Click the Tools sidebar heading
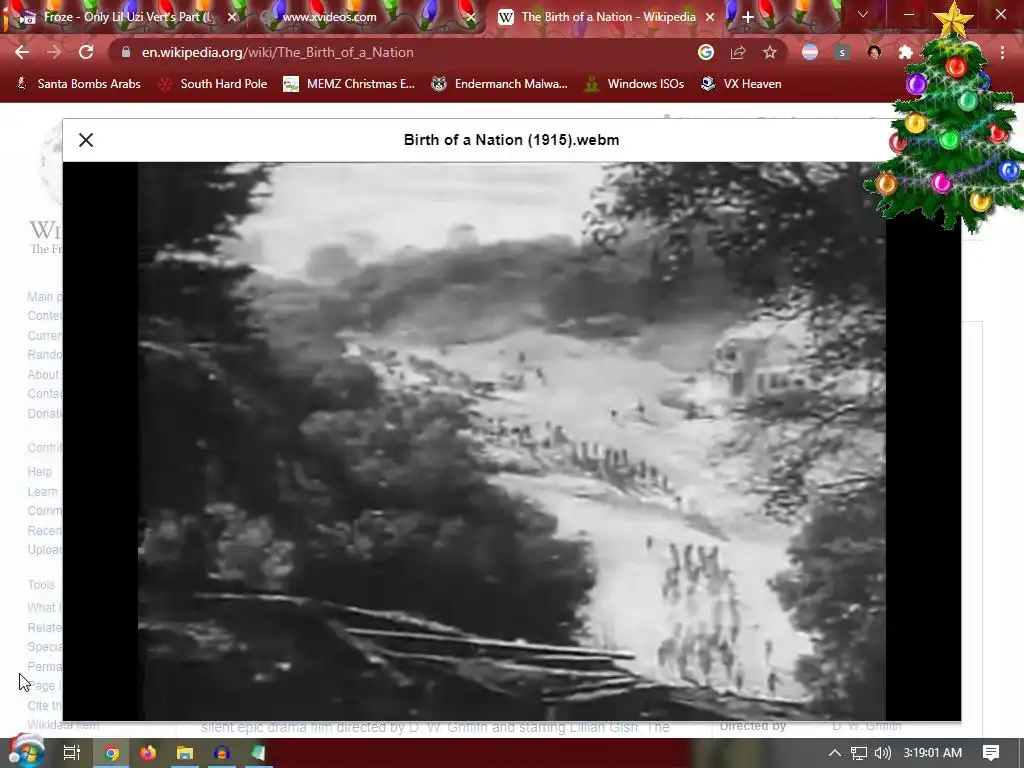The image size is (1024, 768). [41, 584]
